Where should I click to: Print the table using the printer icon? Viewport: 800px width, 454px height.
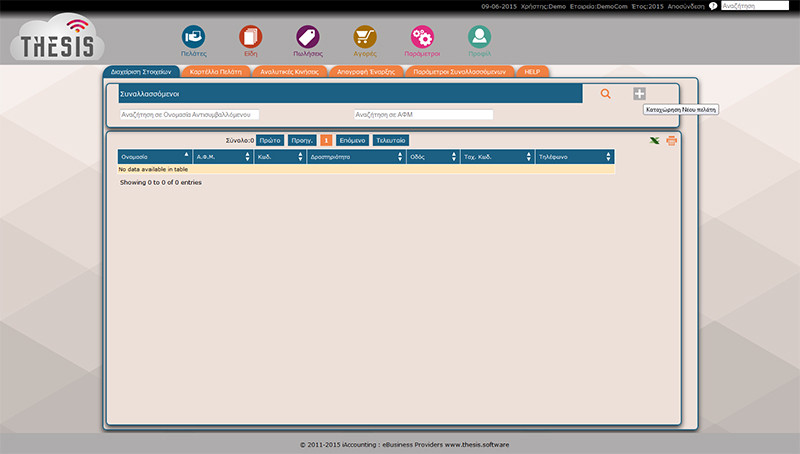pyautogui.click(x=671, y=140)
